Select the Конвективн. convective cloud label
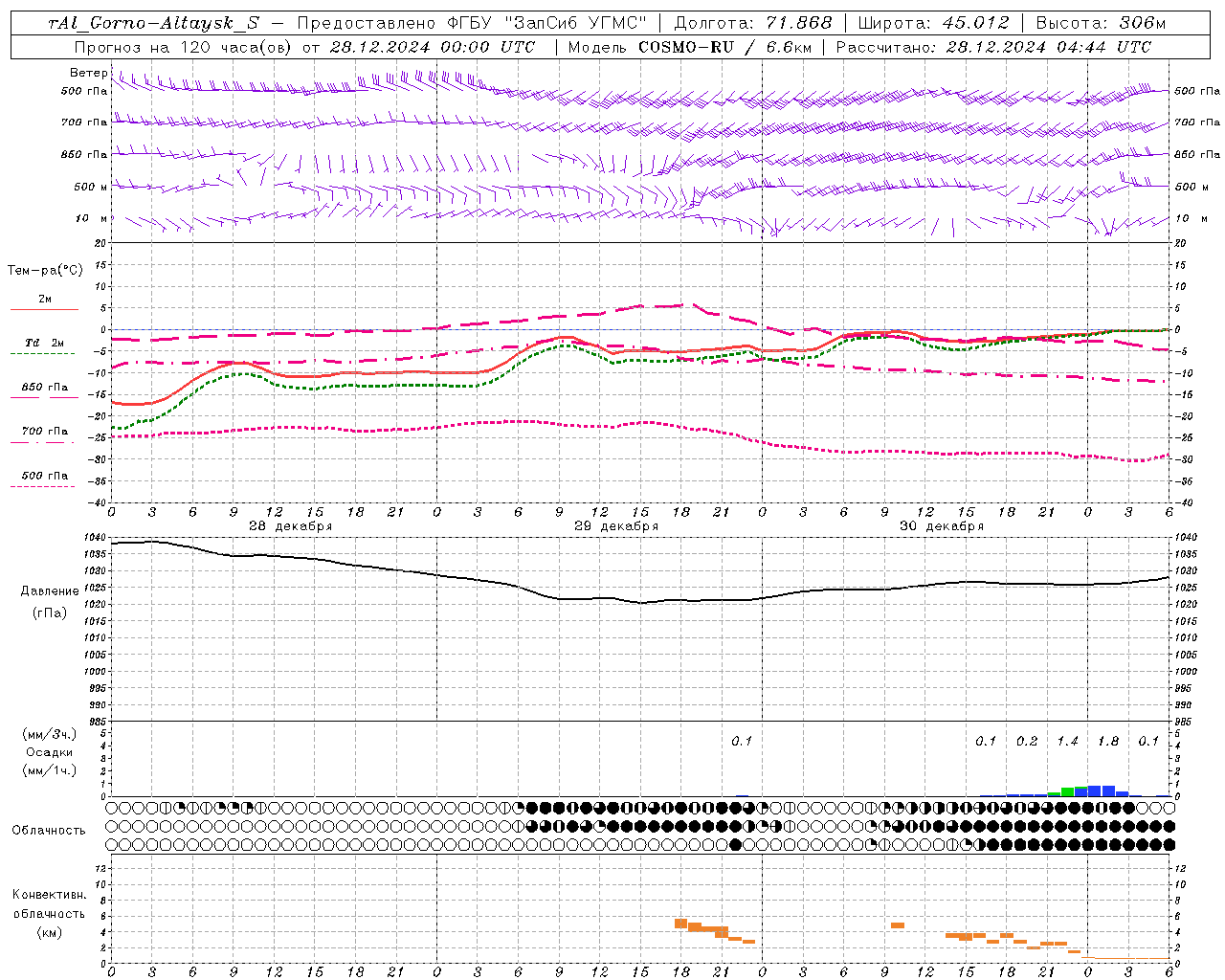 coord(50,895)
